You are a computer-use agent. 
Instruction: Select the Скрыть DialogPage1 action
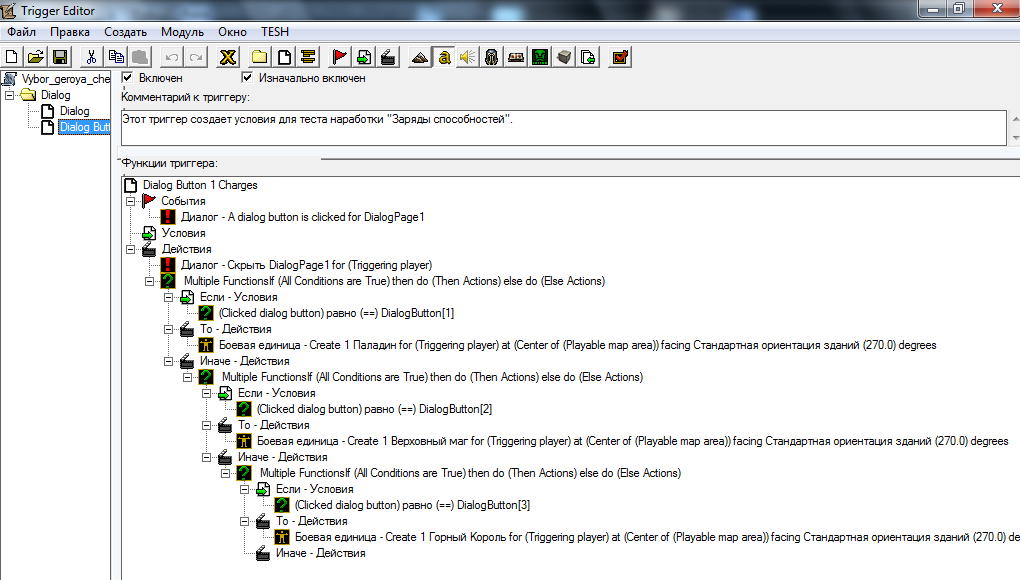tap(306, 265)
